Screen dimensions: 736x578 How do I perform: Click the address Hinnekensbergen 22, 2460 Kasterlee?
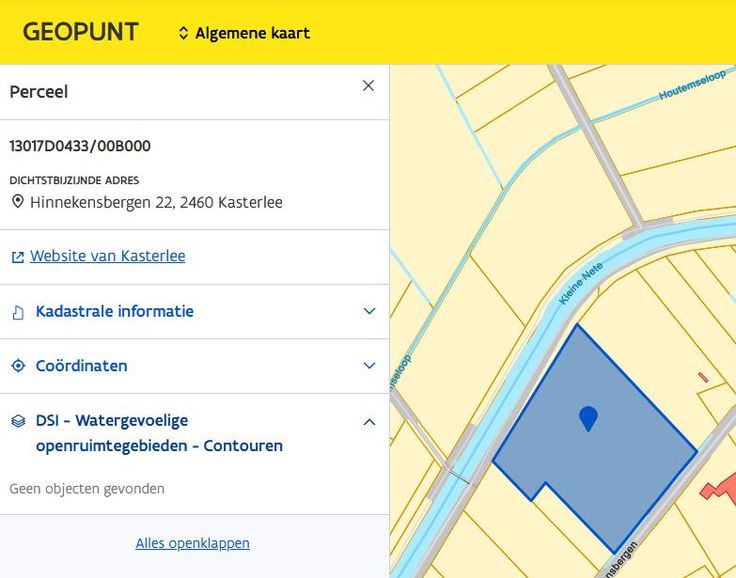[x=156, y=202]
